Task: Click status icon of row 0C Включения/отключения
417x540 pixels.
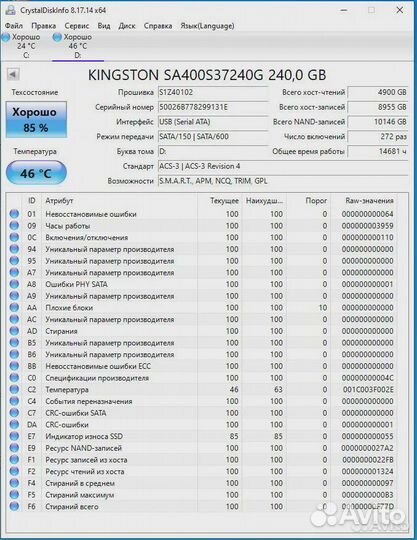Action: point(14,237)
